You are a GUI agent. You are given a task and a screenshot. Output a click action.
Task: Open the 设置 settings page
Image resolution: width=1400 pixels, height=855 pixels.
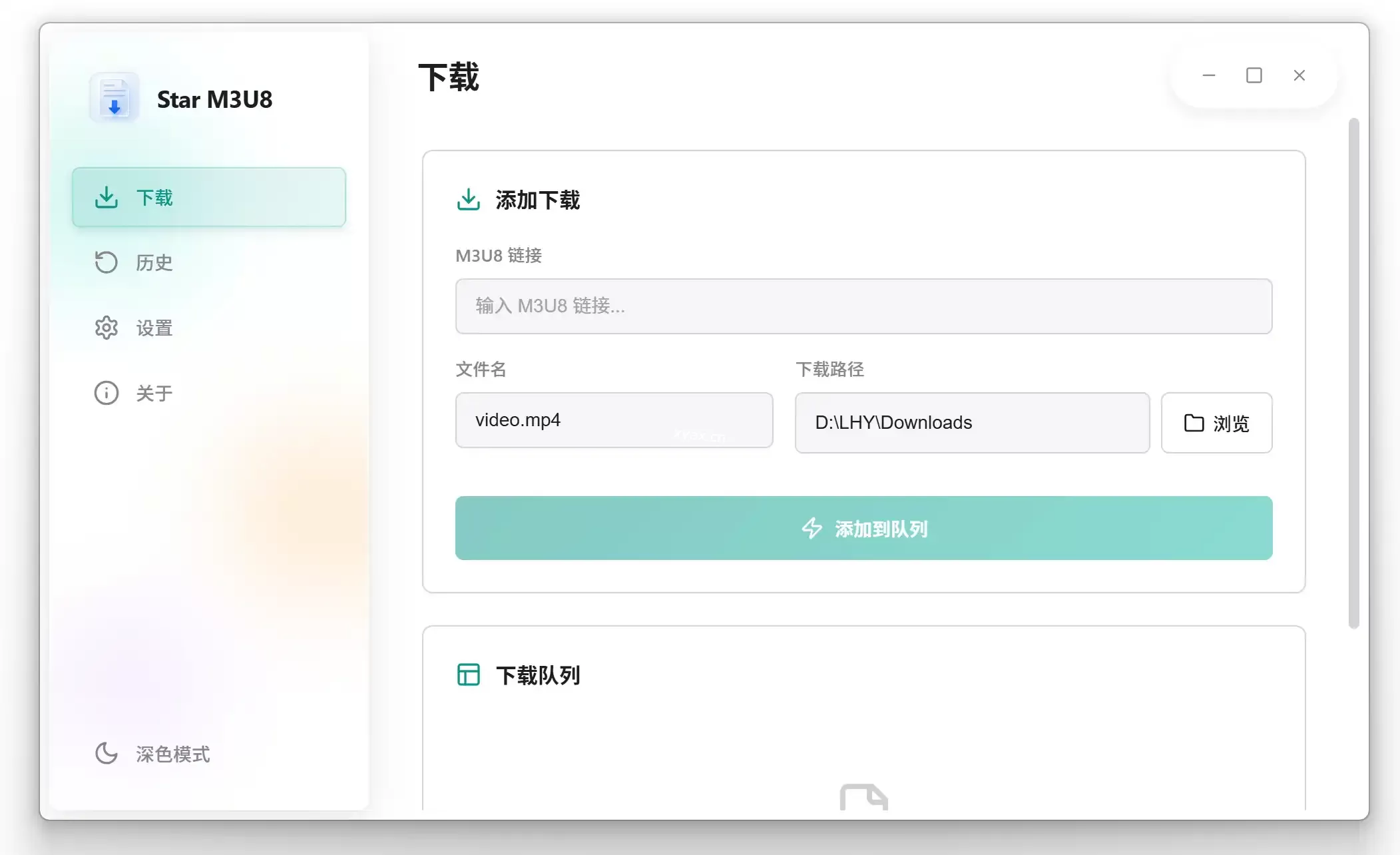click(x=154, y=328)
